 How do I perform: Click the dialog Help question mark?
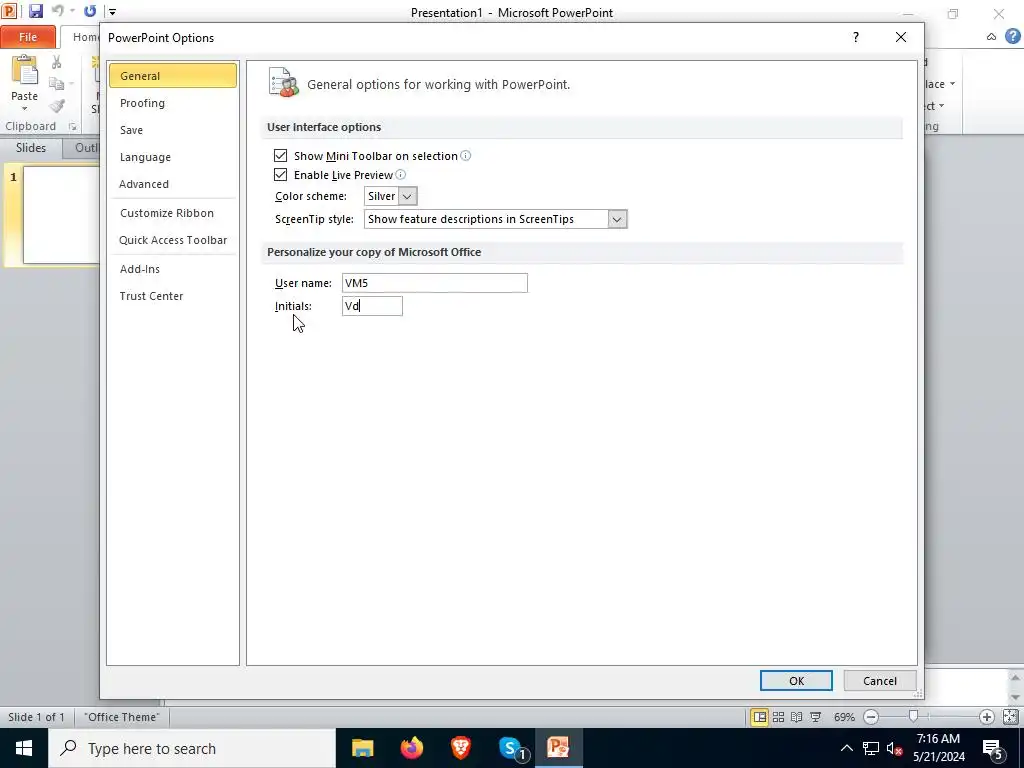coord(856,37)
